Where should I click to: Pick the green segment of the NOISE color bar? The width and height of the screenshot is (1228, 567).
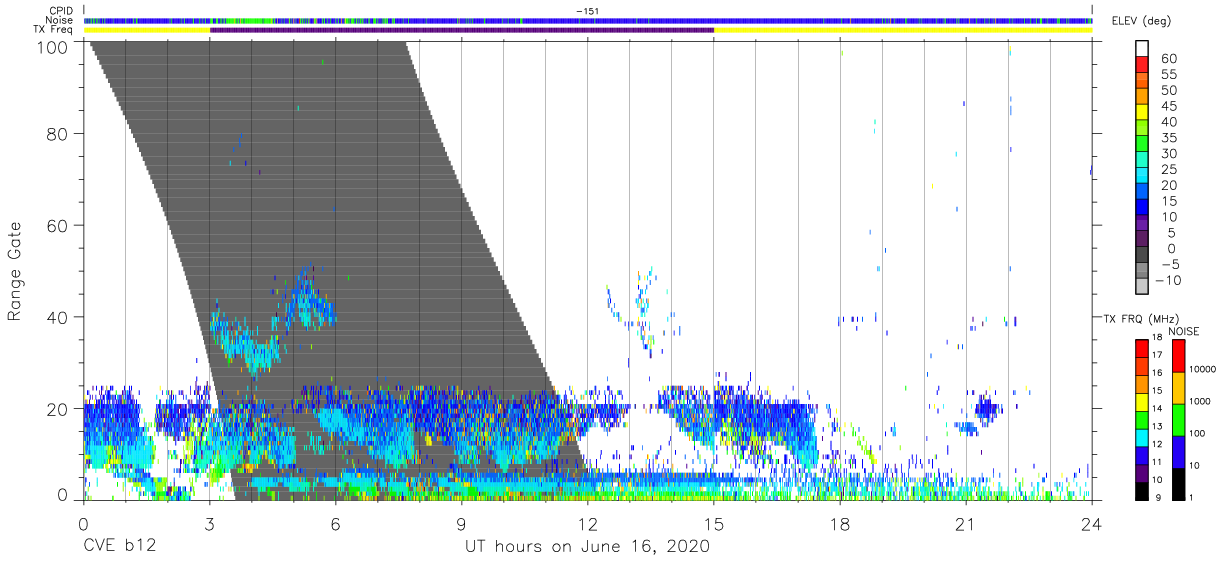1178,420
